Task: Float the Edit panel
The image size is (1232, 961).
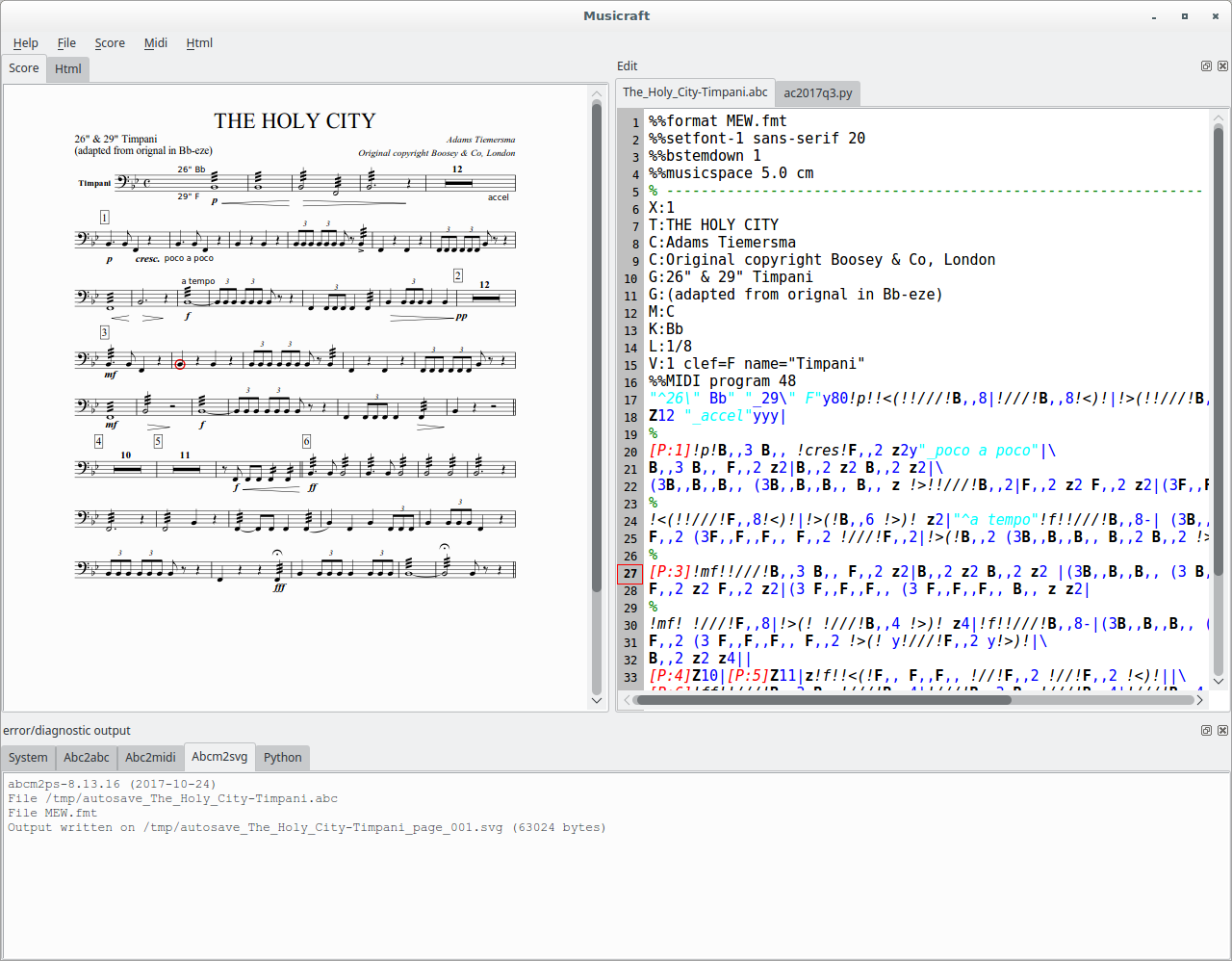Action: [x=1206, y=66]
